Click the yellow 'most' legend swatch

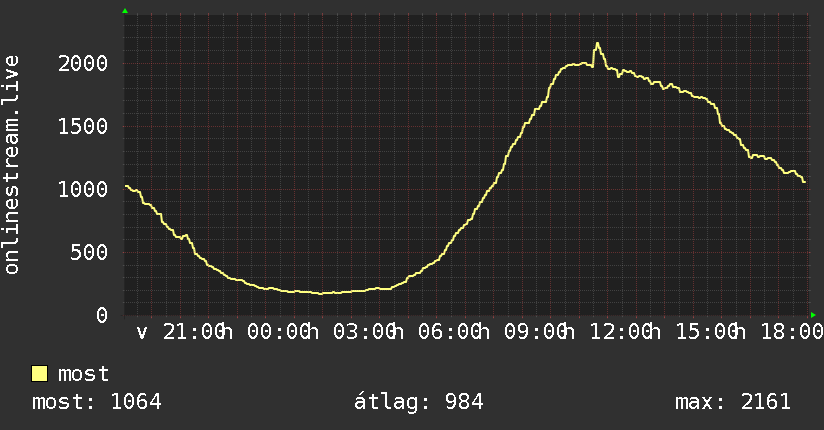[x=39, y=374]
